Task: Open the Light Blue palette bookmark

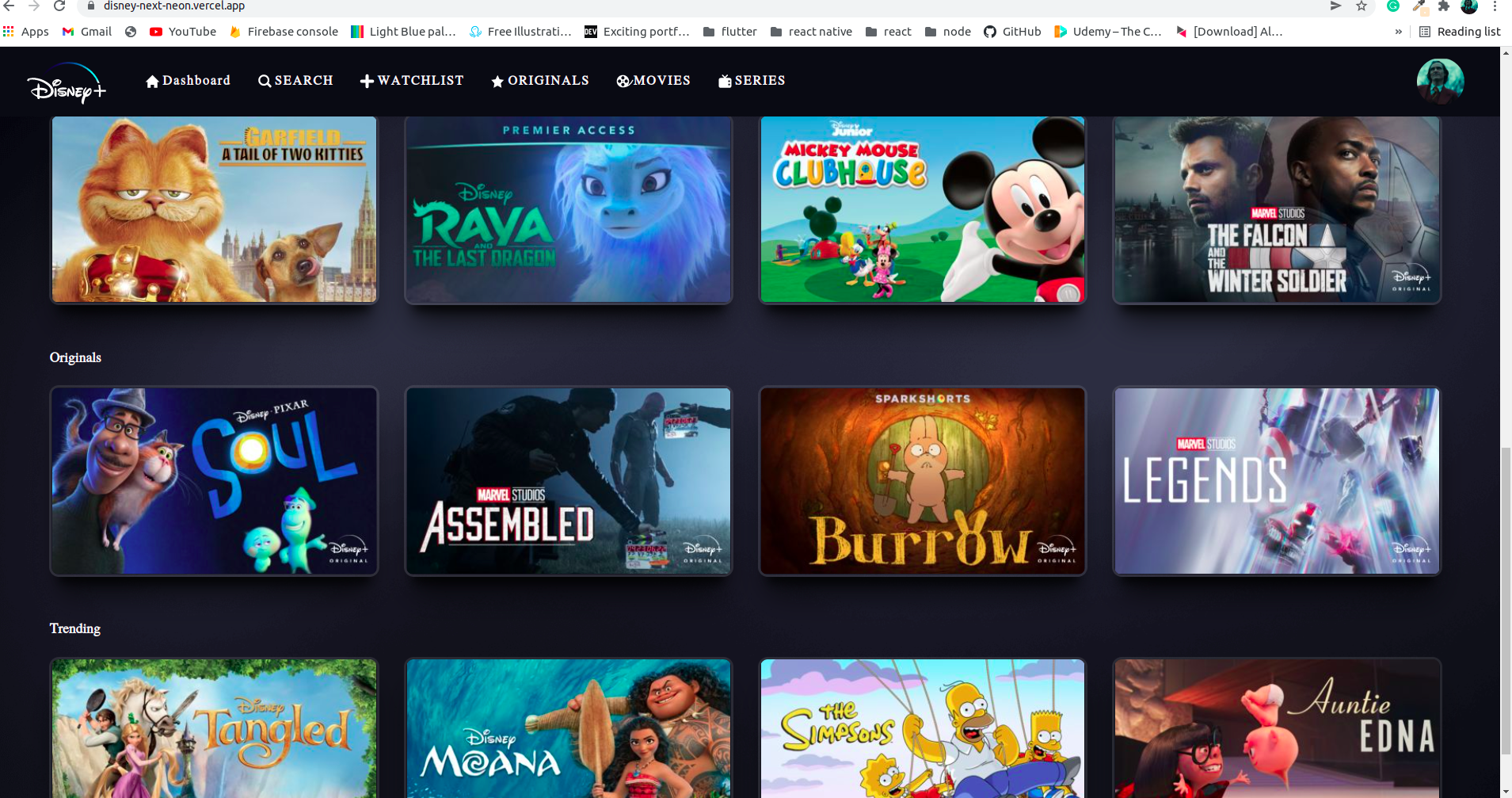Action: (404, 32)
